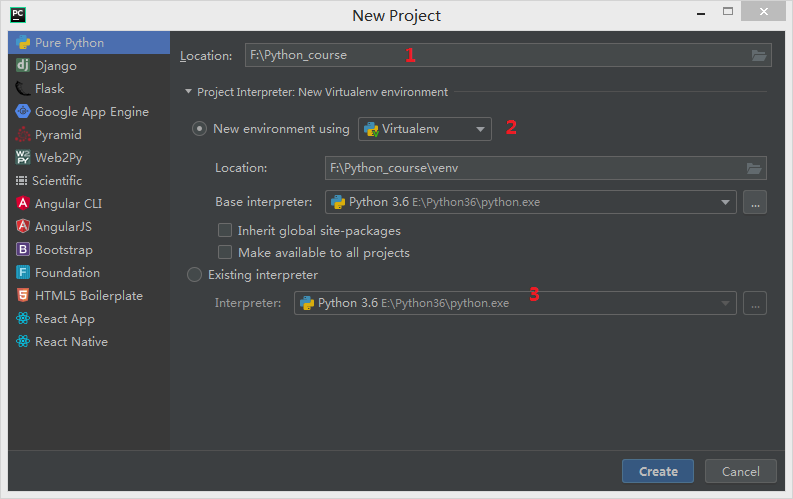Pick the Flask project icon
Image resolution: width=793 pixels, height=499 pixels.
(23, 88)
